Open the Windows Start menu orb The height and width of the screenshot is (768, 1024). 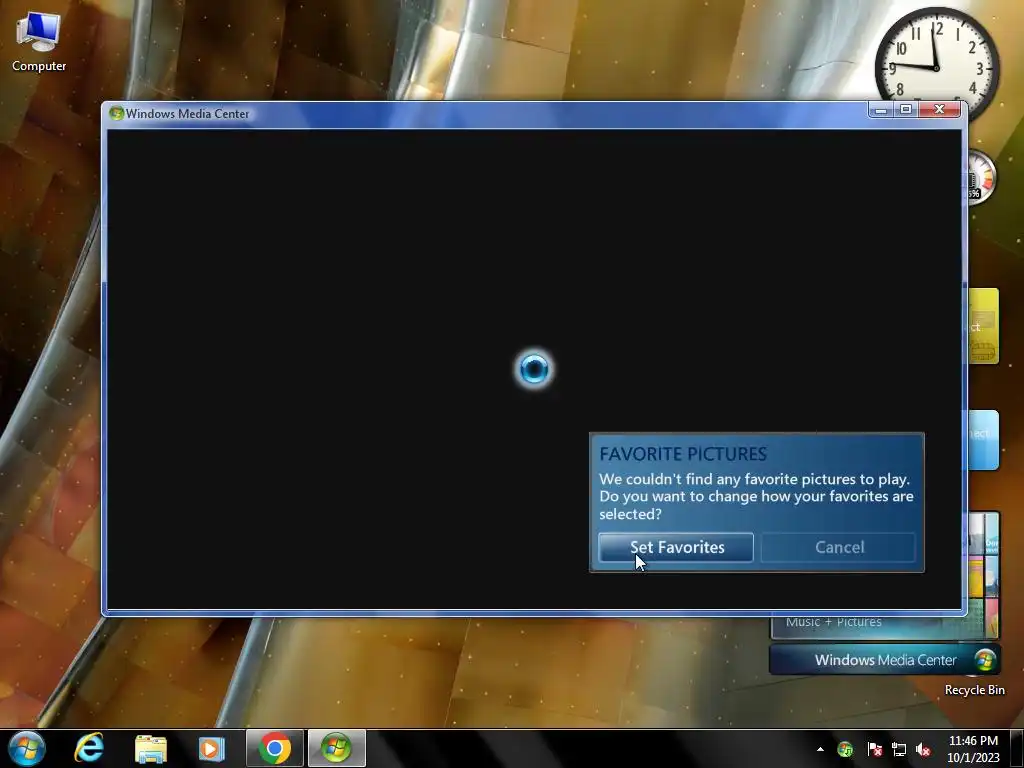point(27,748)
